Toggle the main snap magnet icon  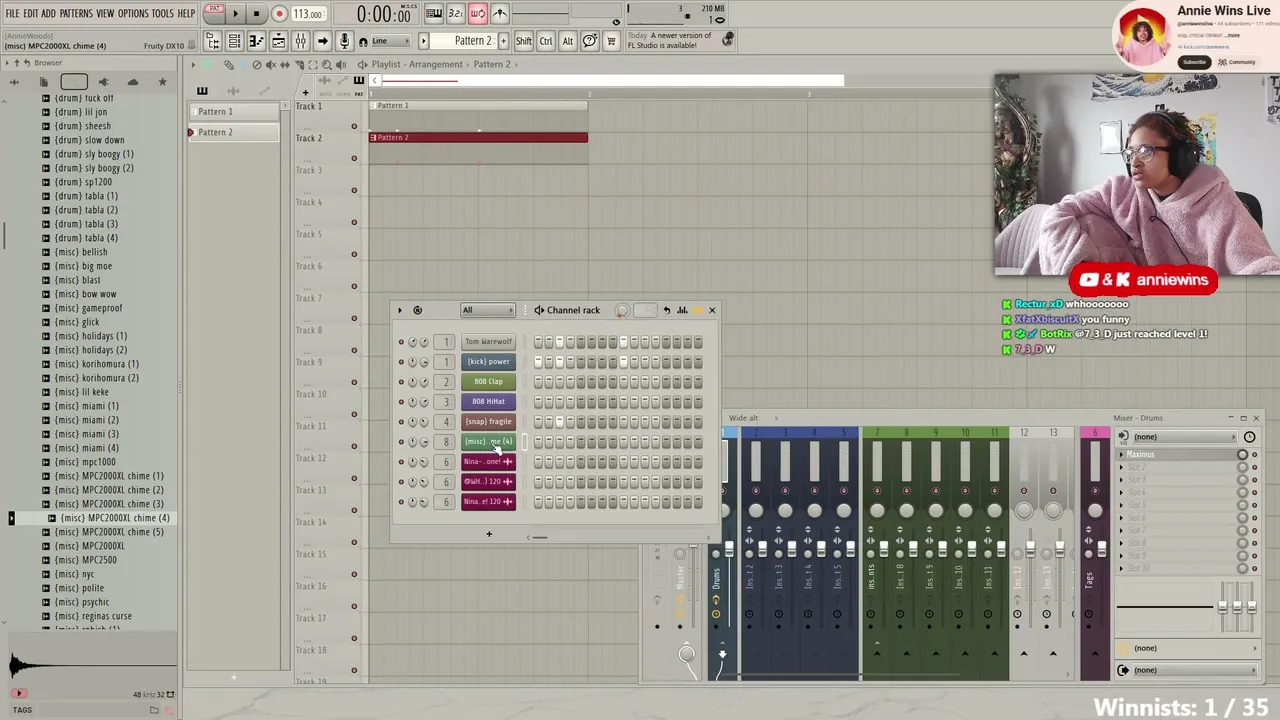363,41
